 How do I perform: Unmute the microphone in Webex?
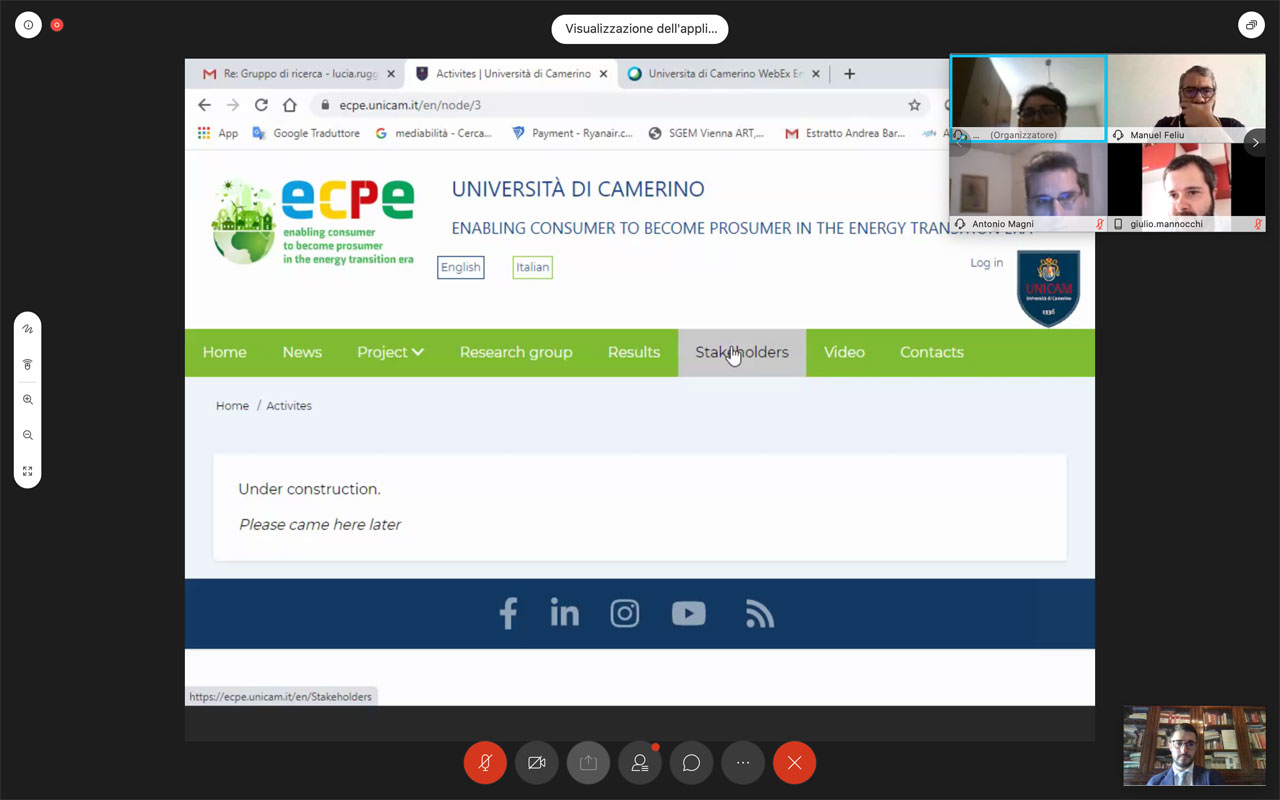(485, 763)
